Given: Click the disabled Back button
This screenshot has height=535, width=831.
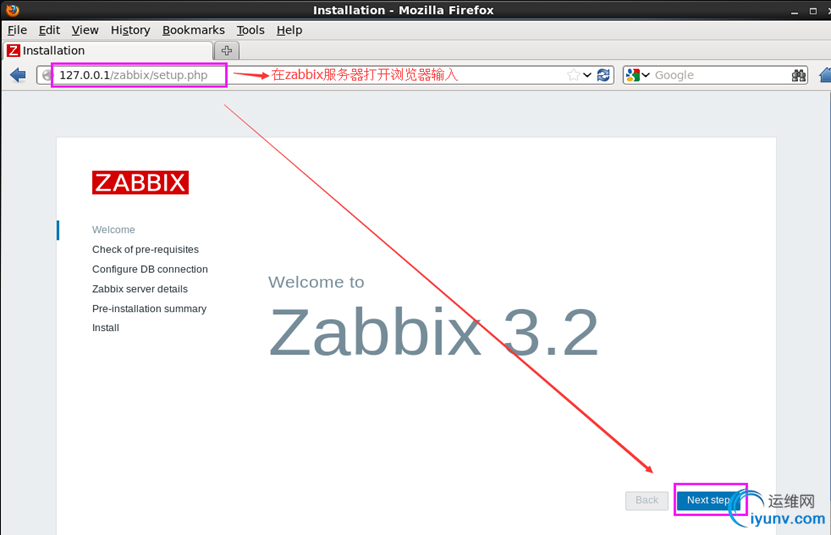Looking at the screenshot, I should click(x=647, y=500).
